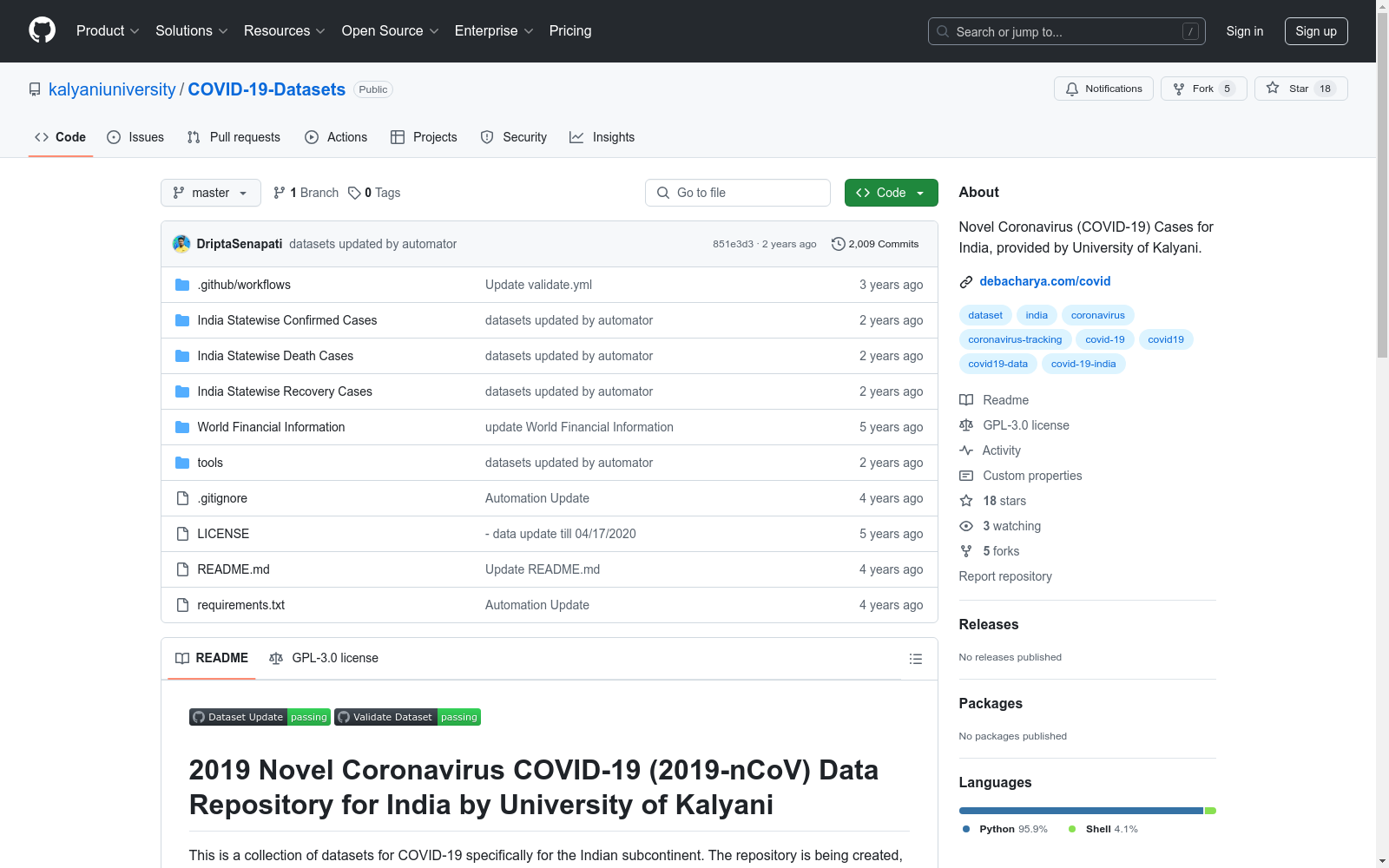This screenshot has width=1389, height=868.
Task: View the 1 Branch link
Action: point(306,193)
